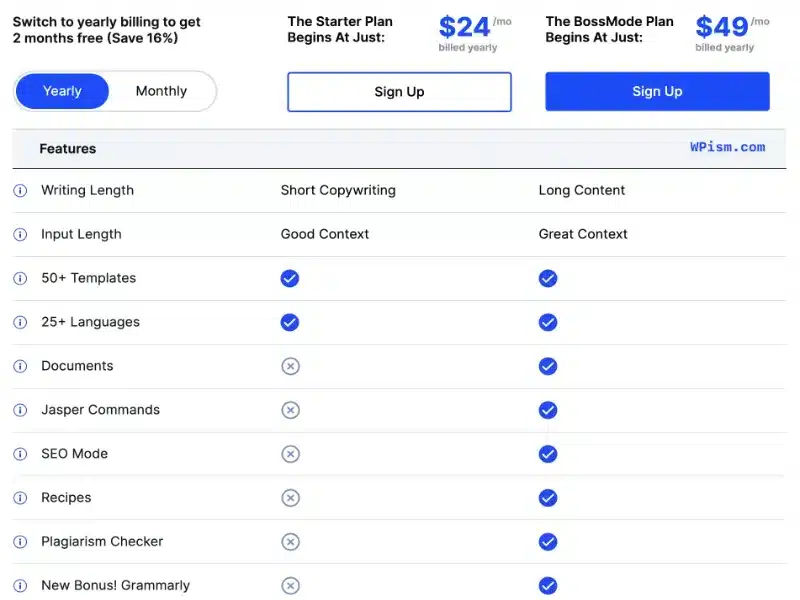
Task: Click BossMode checkmark for SEO Mode
Action: [x=548, y=454]
